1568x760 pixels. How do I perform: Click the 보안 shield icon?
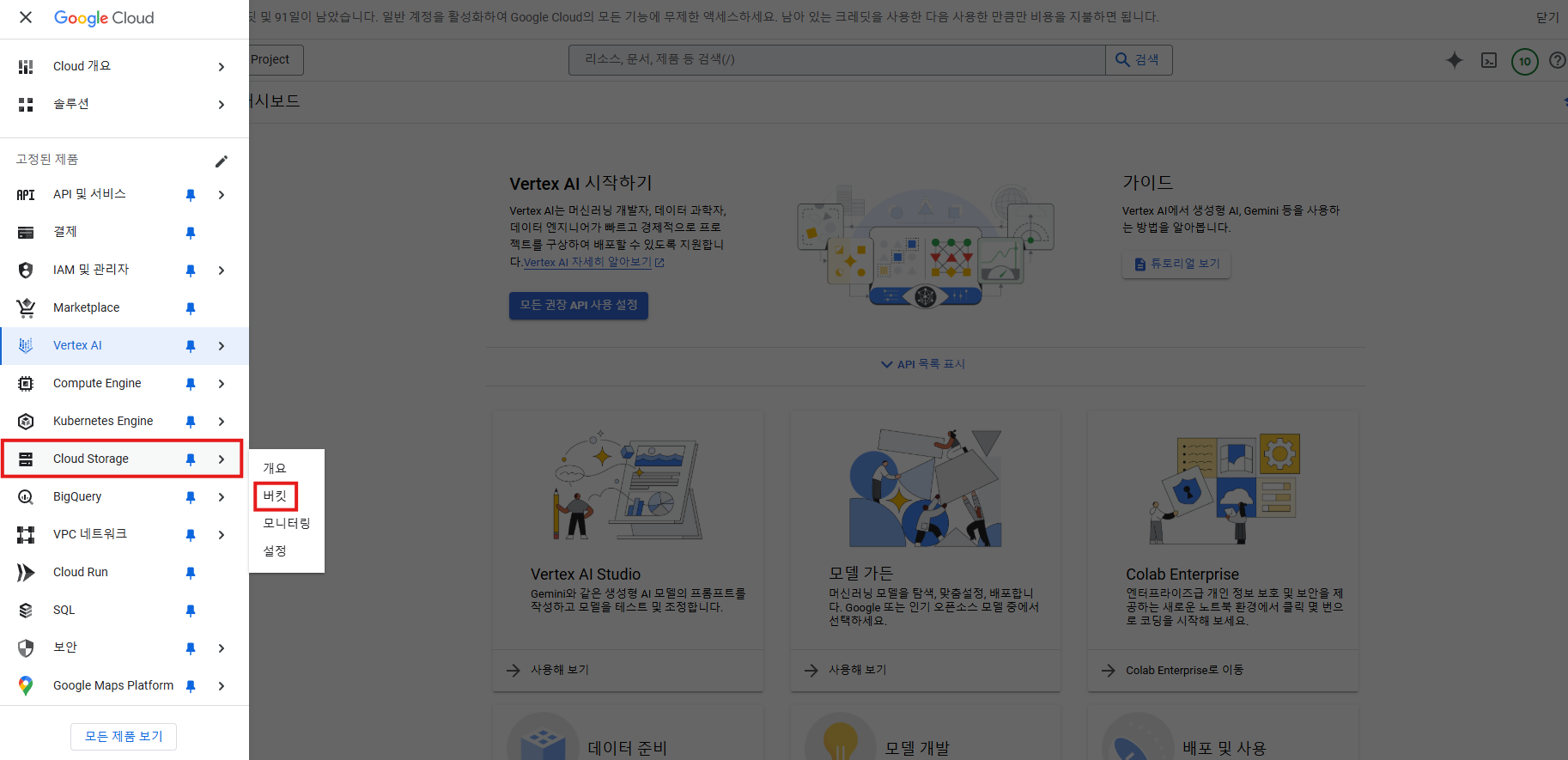point(26,648)
